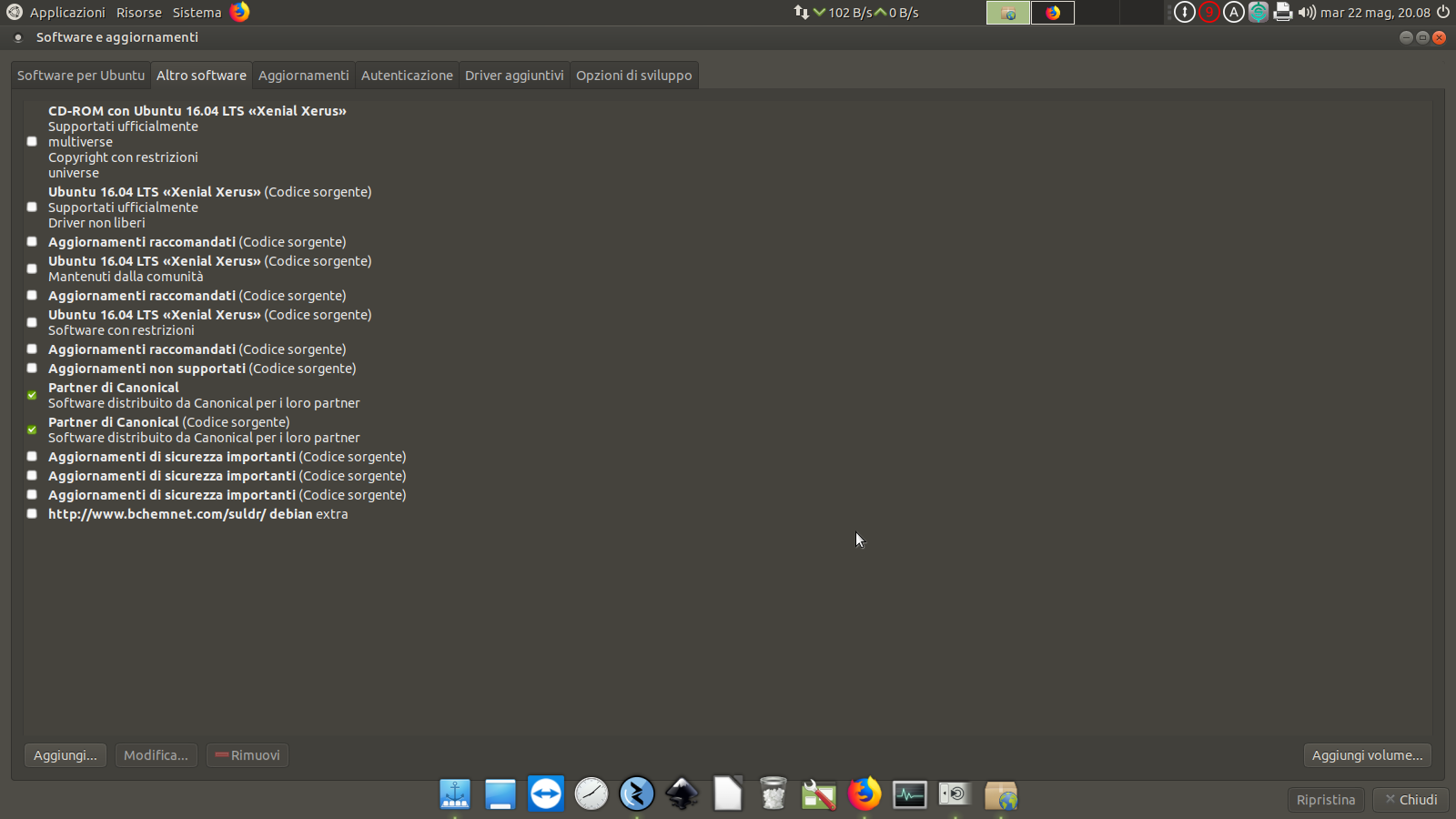
Task: Click the network traffic arrows indicator
Action: (x=802, y=12)
